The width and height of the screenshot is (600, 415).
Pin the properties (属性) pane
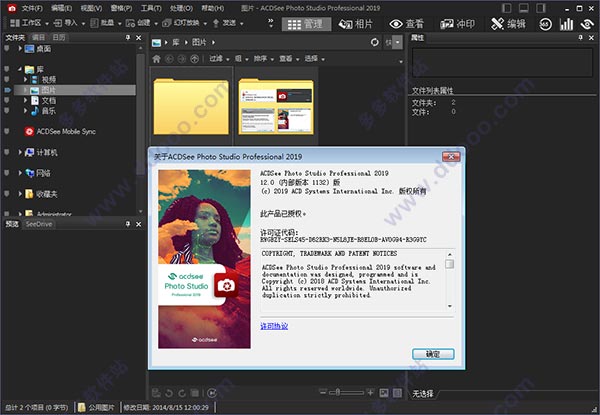point(580,37)
